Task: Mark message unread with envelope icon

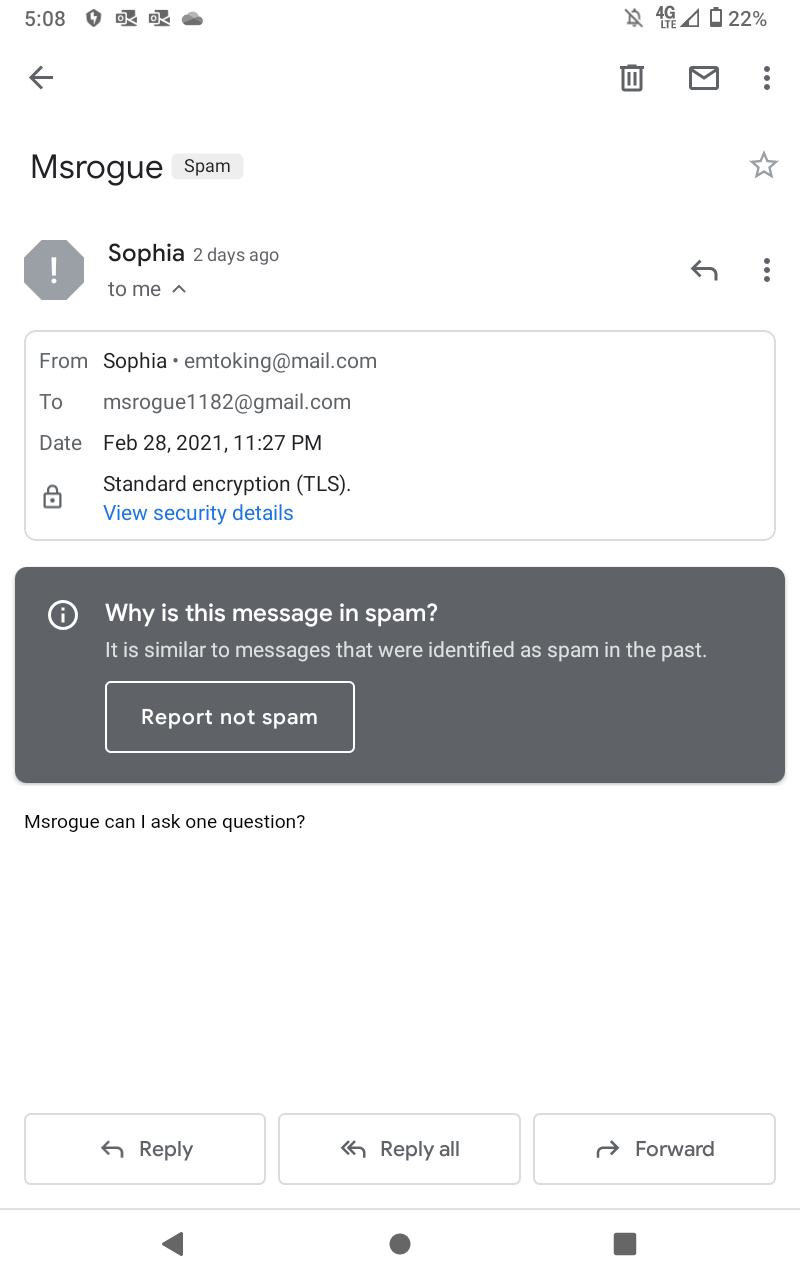Action: (x=704, y=77)
